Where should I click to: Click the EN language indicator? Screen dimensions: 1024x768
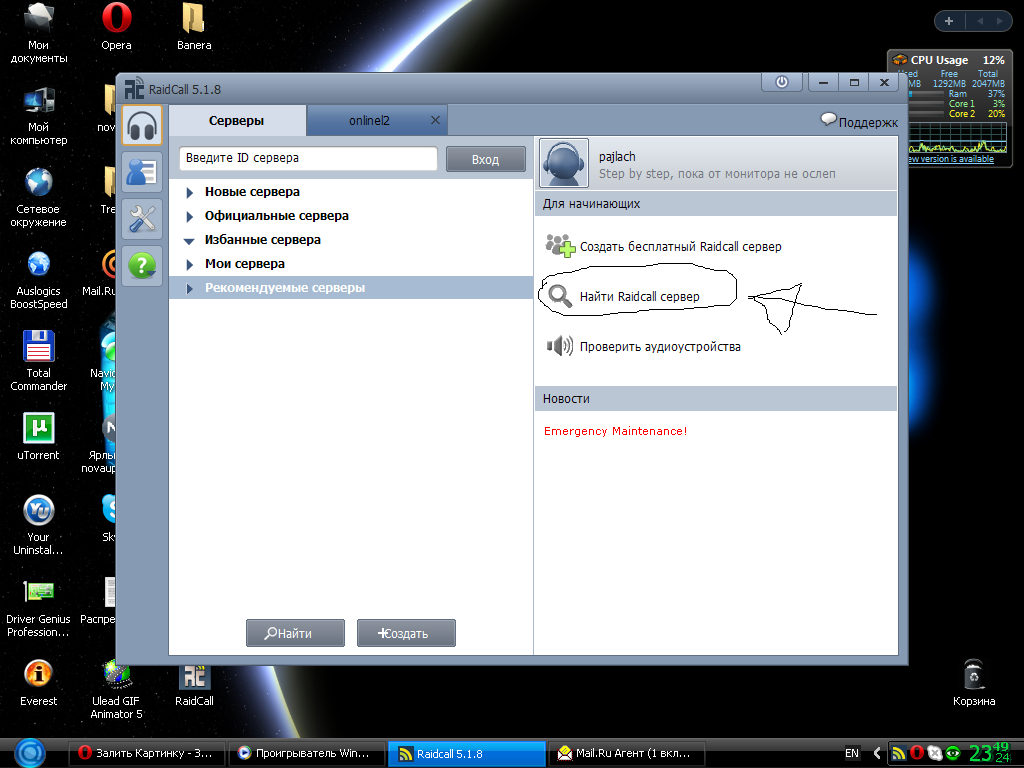coord(852,753)
